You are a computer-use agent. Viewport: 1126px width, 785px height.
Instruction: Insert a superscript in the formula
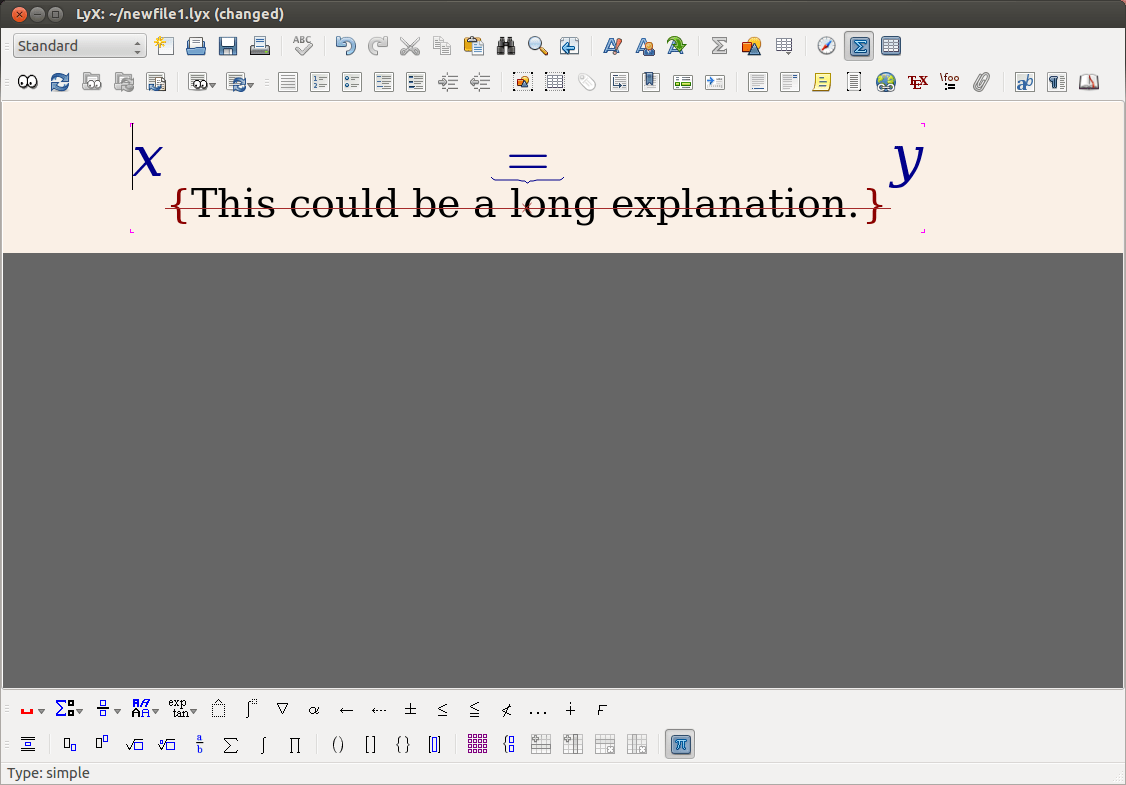point(101,744)
